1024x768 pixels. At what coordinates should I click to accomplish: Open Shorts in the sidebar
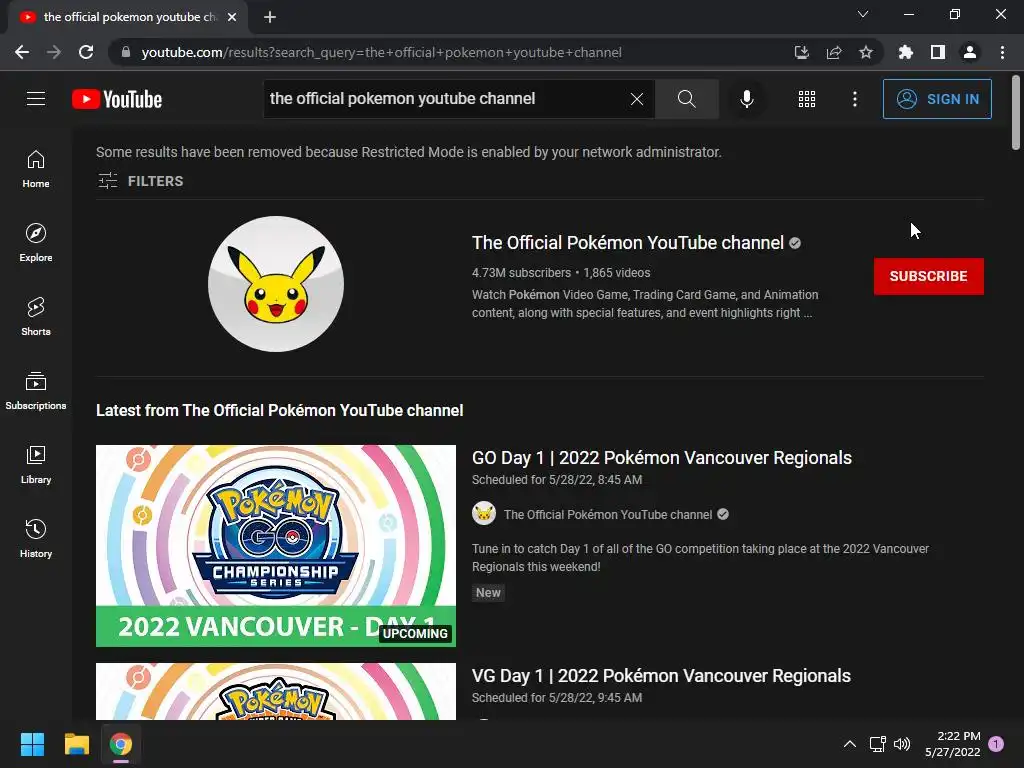pos(36,317)
